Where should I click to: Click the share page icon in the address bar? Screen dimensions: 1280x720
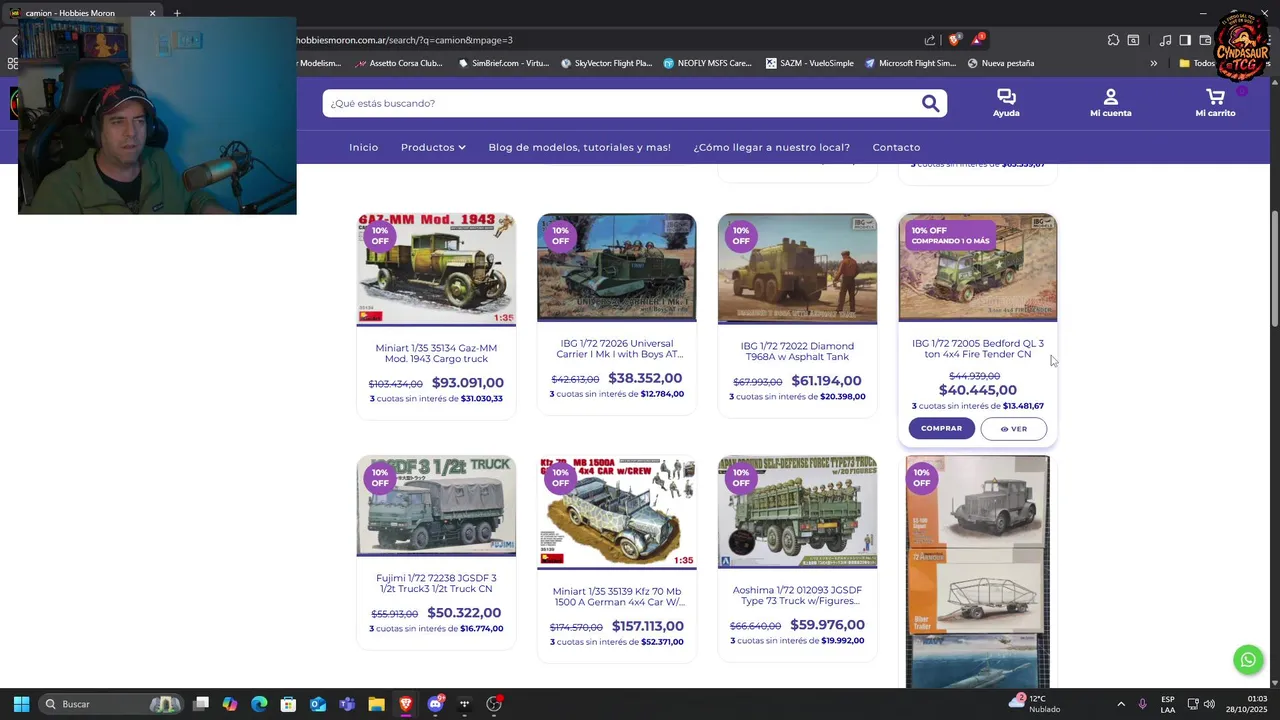930,40
